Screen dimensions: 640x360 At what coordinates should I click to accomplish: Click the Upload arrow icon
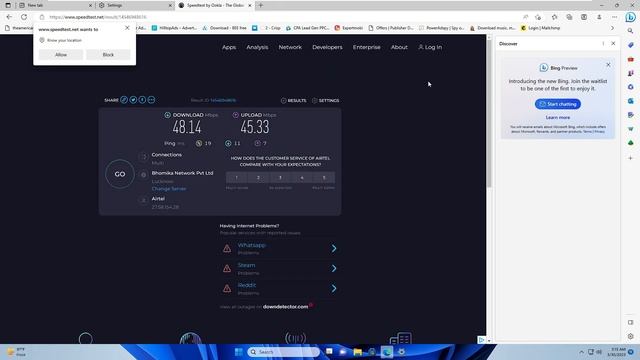coord(236,115)
